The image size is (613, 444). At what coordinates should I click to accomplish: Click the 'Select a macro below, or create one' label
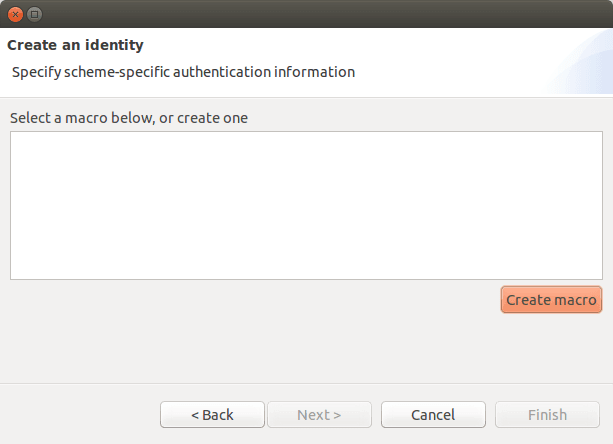tap(129, 118)
